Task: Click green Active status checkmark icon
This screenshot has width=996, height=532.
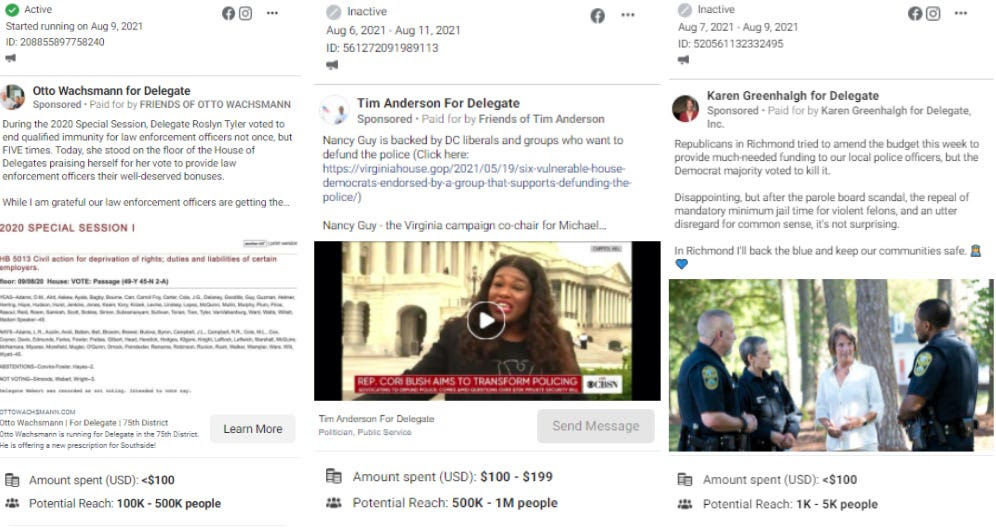Action: 11,10
